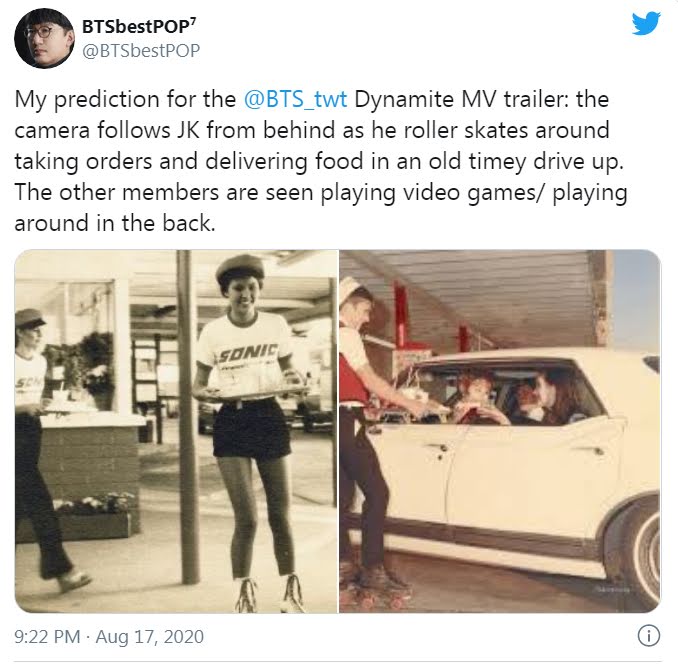Click the Aug 17, 2020 date
Screen dimensions: 678x667
click(150, 636)
